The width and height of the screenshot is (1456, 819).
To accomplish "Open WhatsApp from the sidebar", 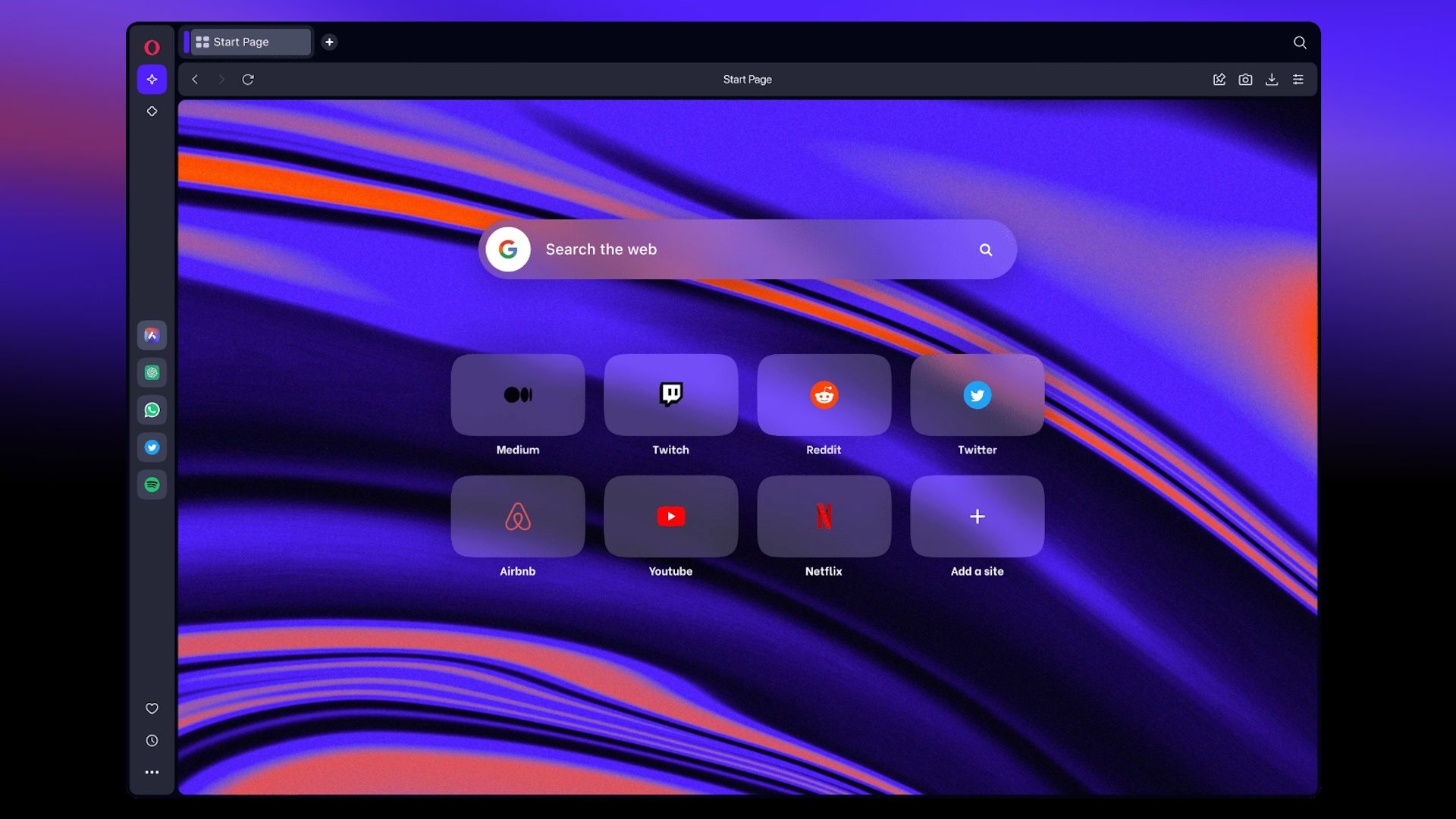I will pyautogui.click(x=151, y=410).
